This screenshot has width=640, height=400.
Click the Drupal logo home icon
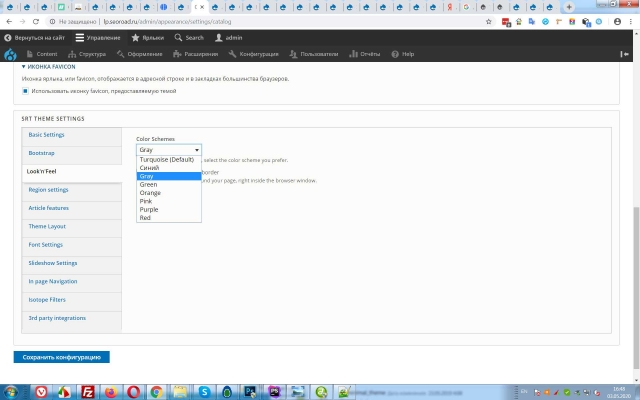click(10, 54)
